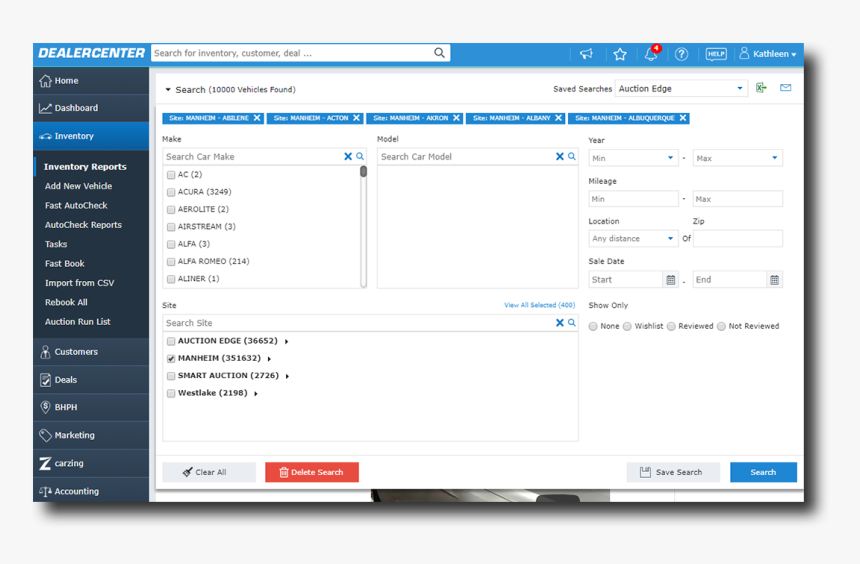Click the Clear All button
860x564 pixels.
click(209, 472)
